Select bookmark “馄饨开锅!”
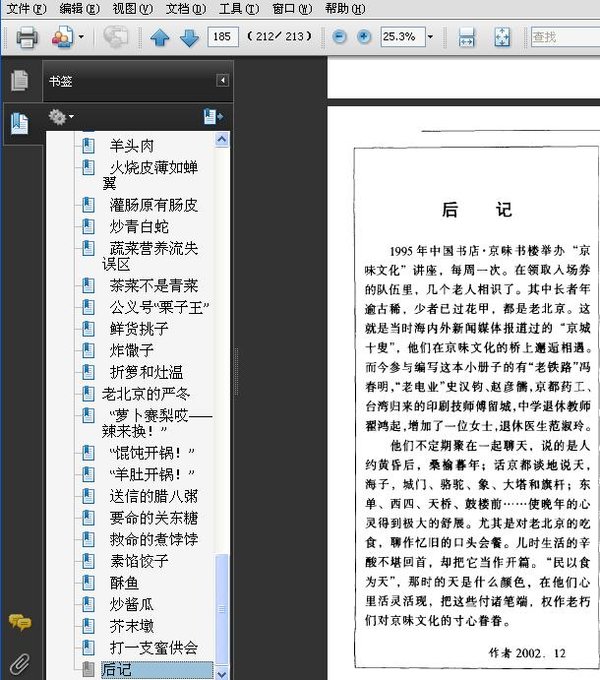 pyautogui.click(x=152, y=453)
